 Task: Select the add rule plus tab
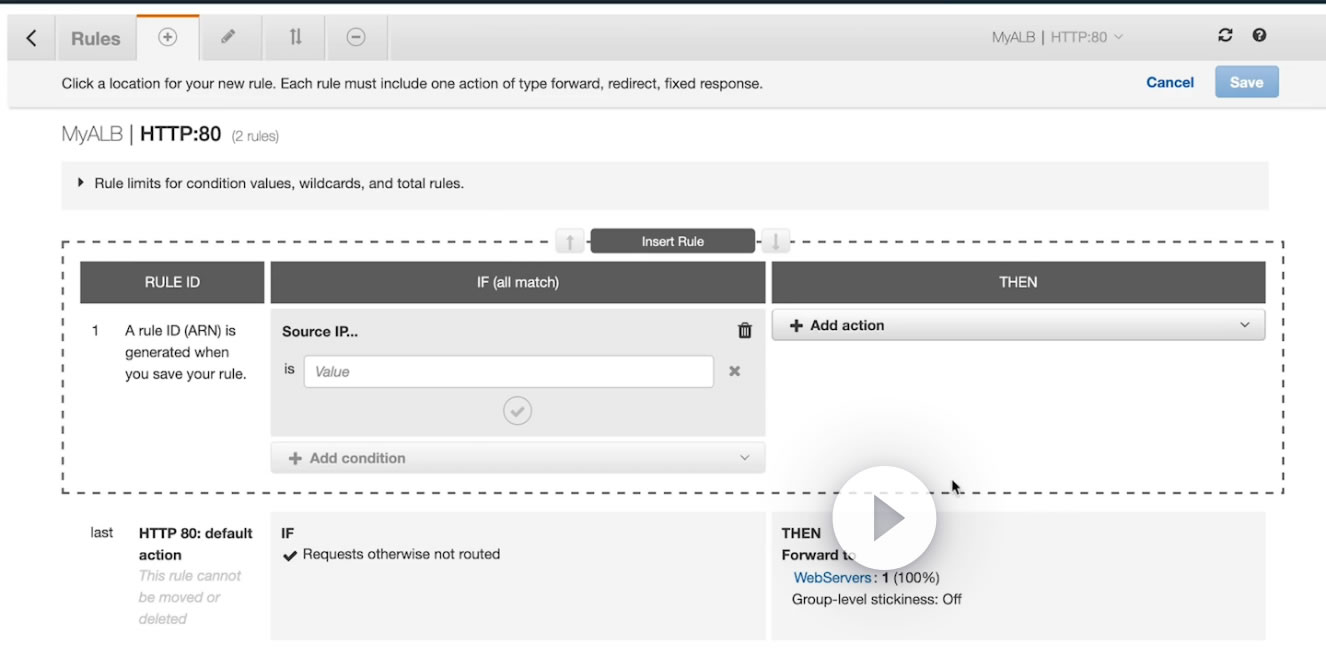[x=168, y=37]
